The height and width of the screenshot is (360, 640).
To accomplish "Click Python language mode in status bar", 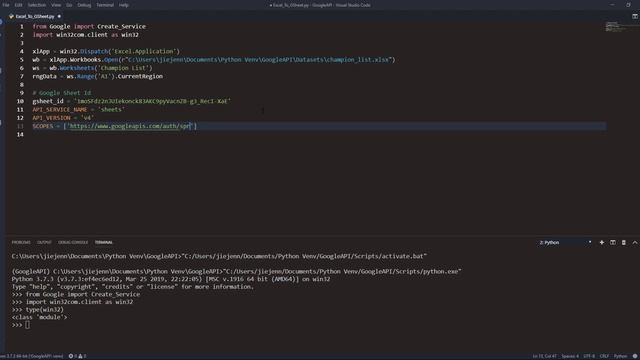I will click(620, 356).
